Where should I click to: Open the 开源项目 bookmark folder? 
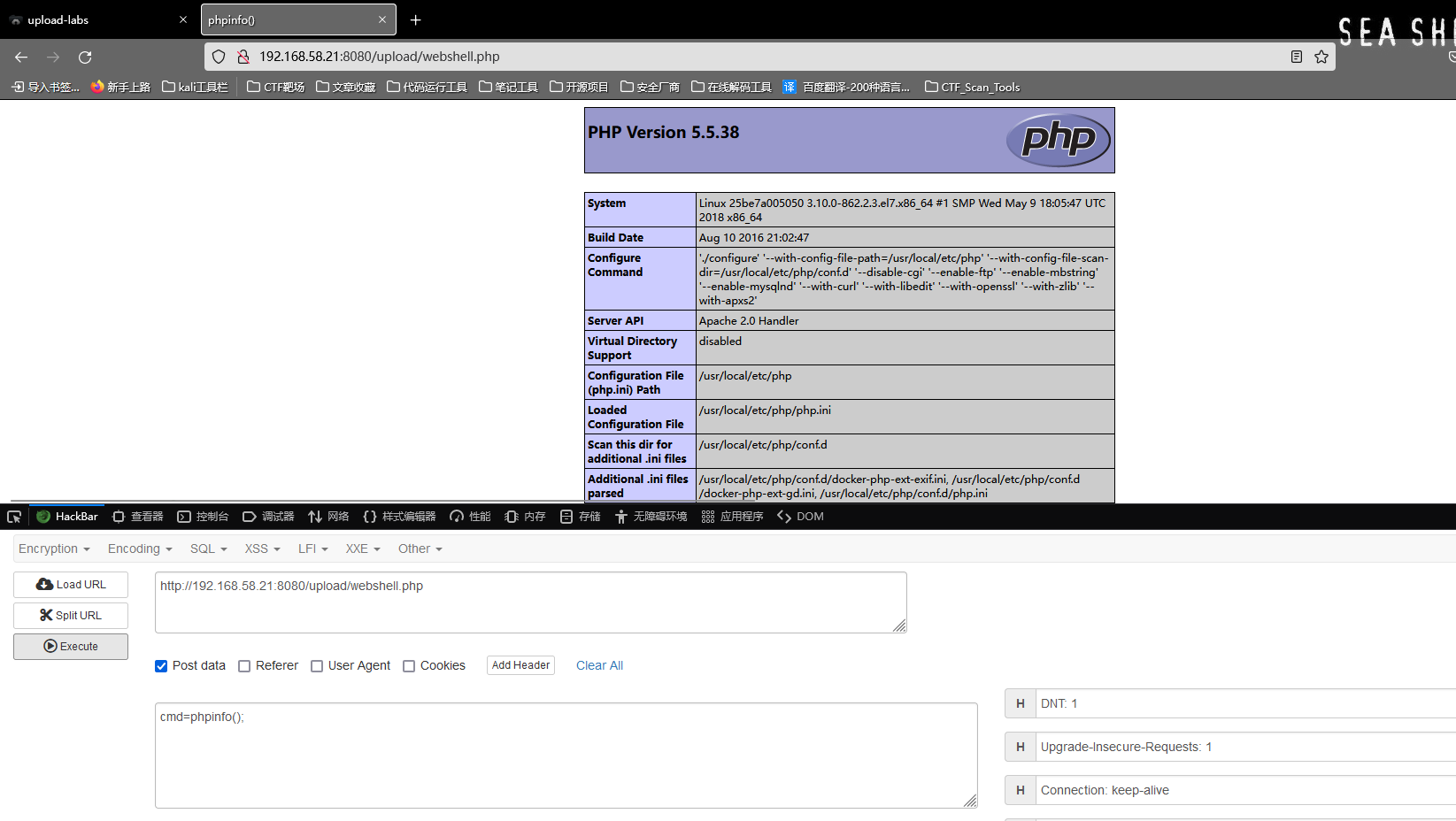(579, 87)
